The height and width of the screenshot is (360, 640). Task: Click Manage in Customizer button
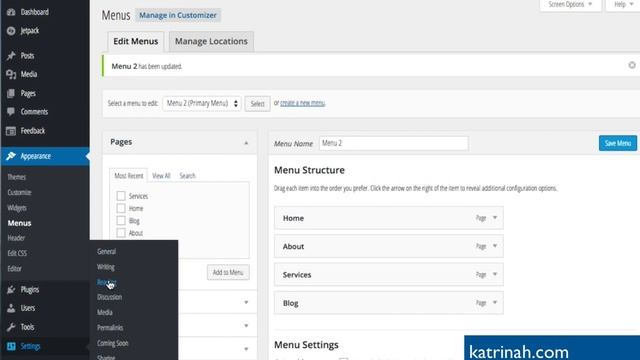click(x=178, y=15)
